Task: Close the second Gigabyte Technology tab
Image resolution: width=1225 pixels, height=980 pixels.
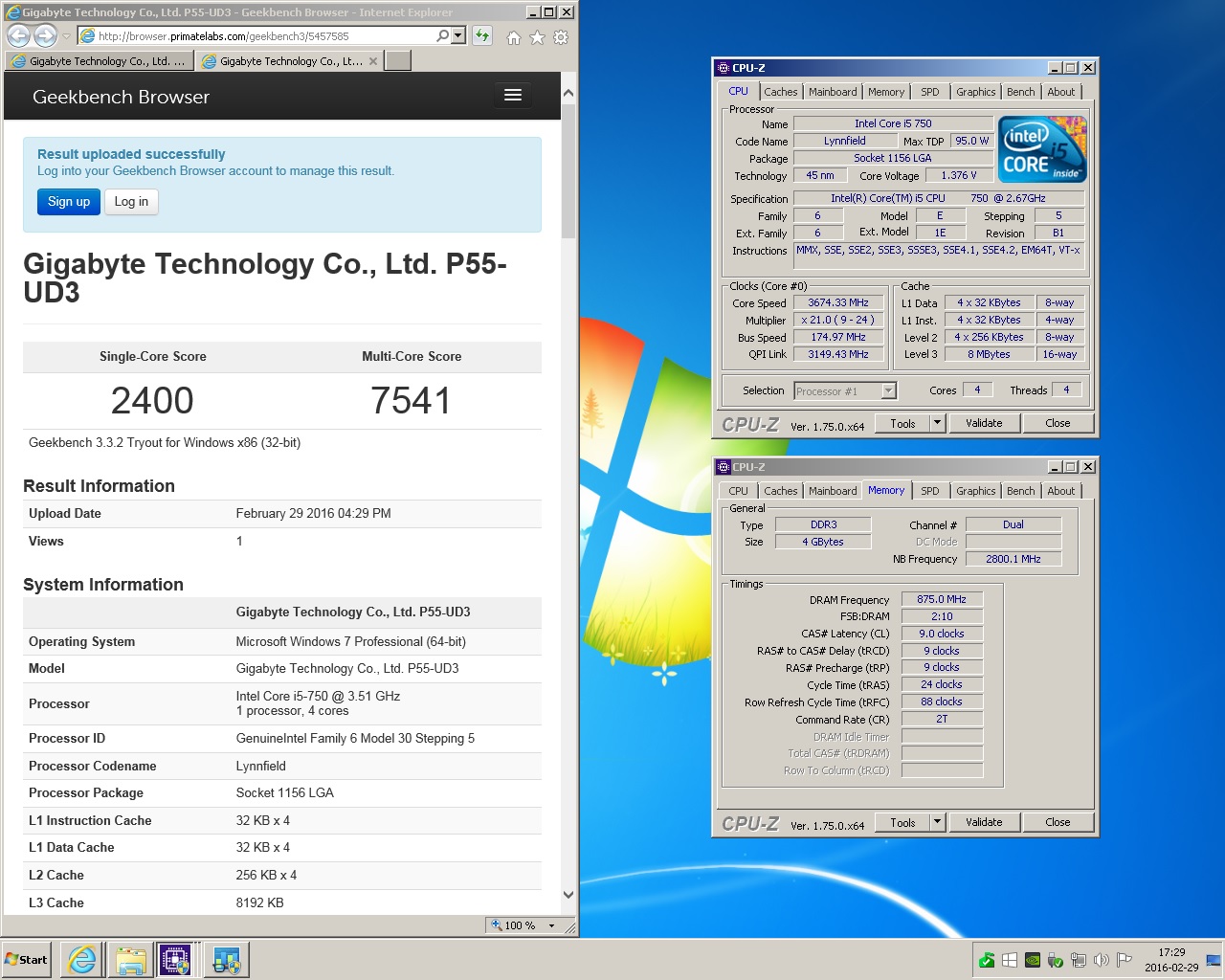Action: pyautogui.click(x=373, y=60)
